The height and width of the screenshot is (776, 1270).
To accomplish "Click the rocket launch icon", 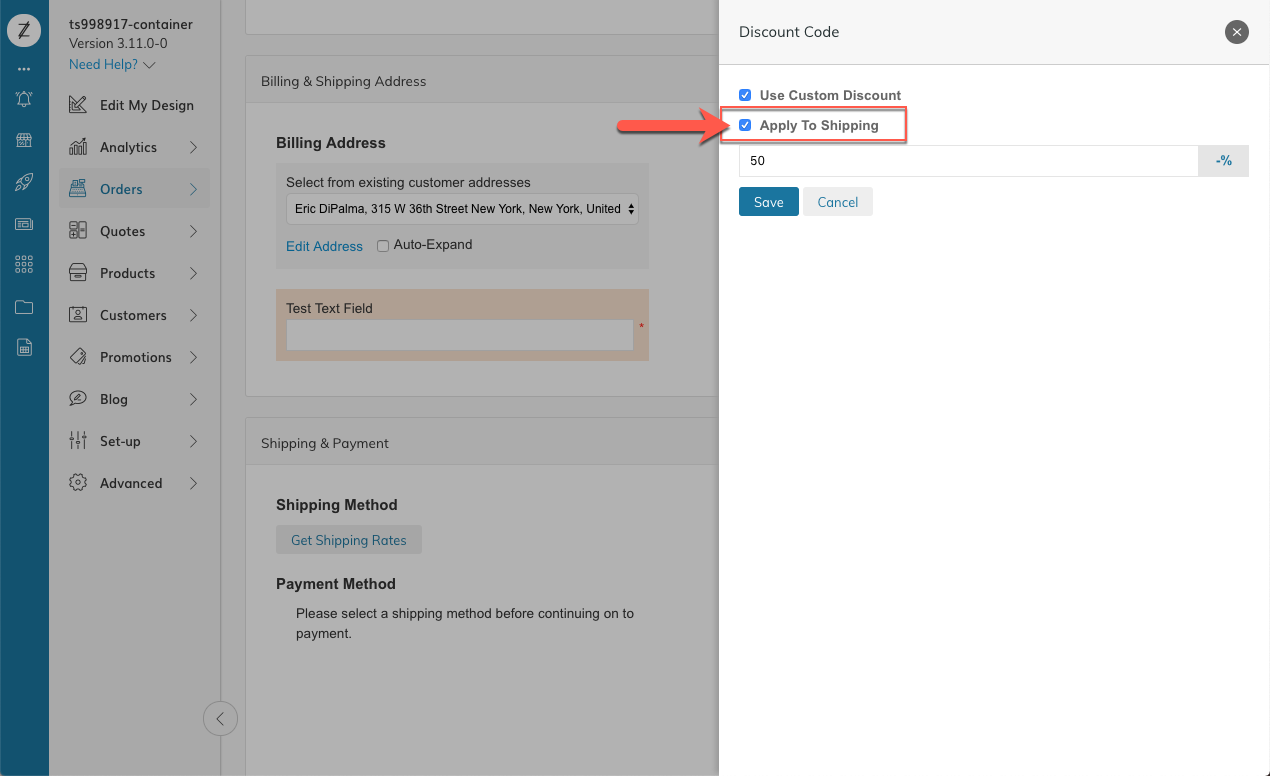I will (24, 182).
